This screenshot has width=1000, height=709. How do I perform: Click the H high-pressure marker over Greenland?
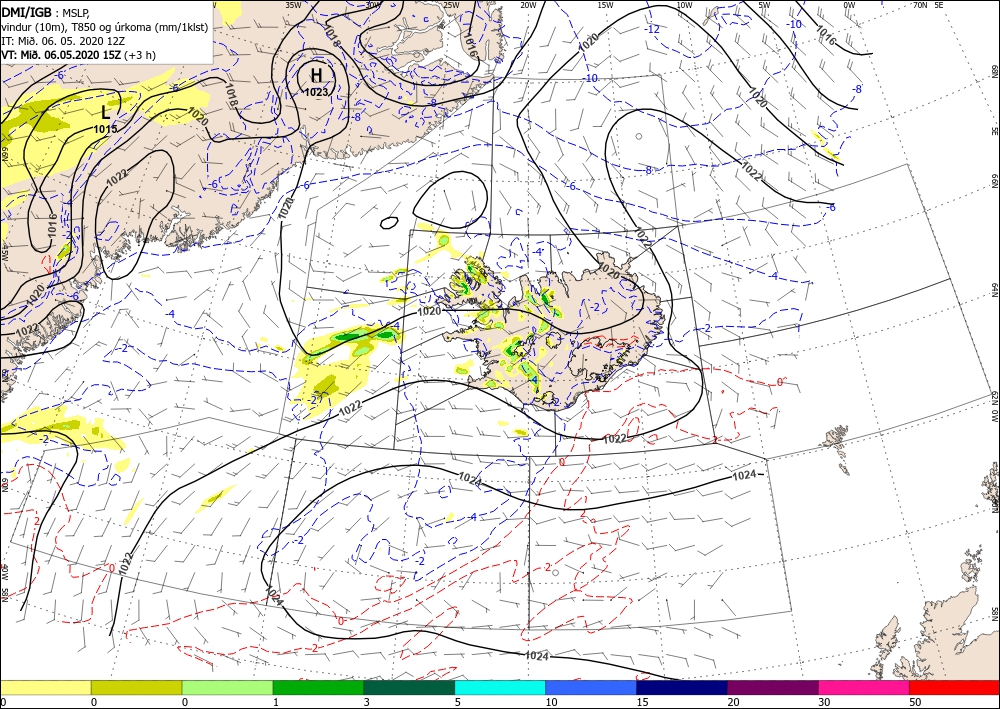click(x=316, y=75)
